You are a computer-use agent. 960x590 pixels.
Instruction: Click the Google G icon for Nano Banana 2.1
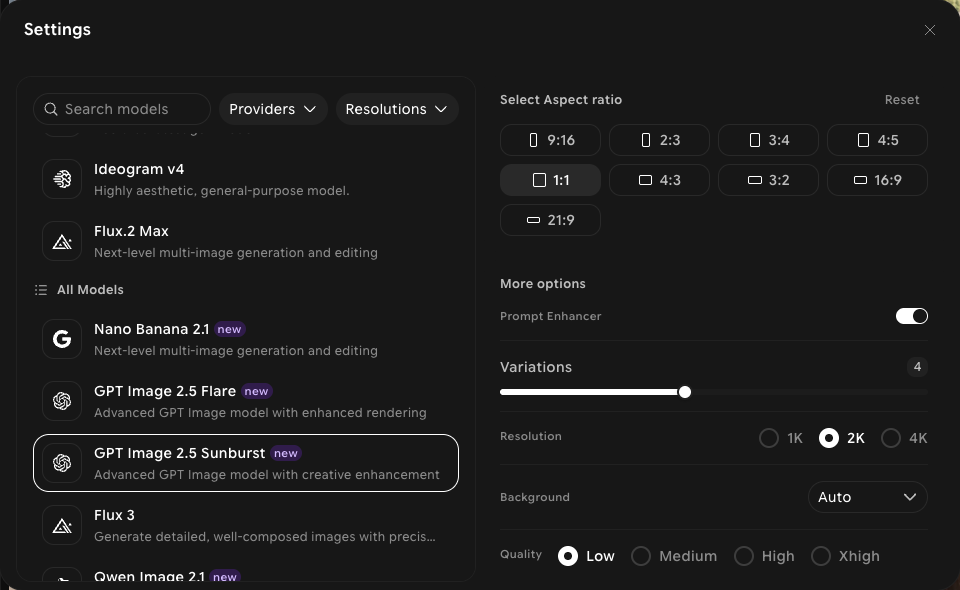62,339
